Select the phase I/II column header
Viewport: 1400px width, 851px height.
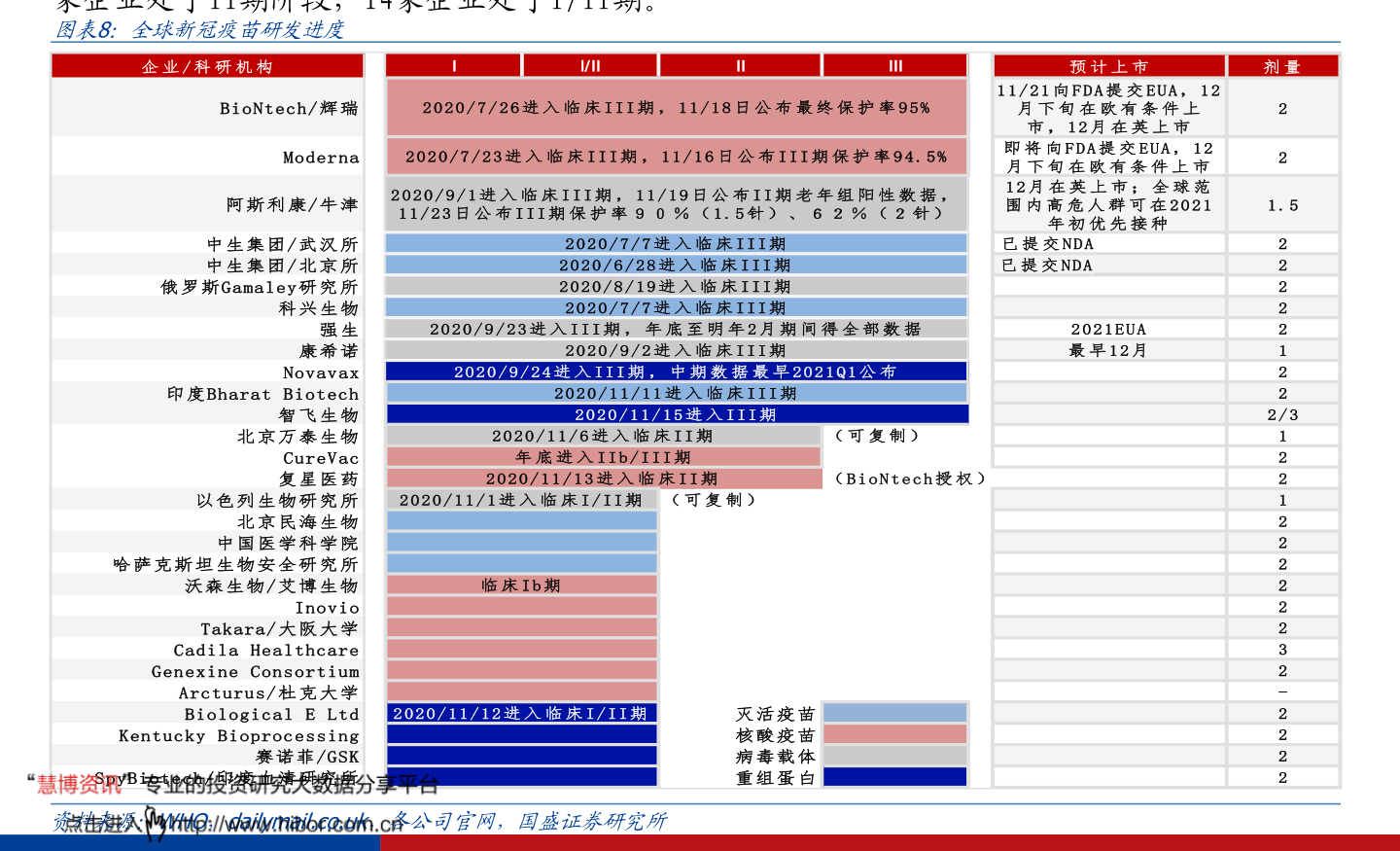590,66
